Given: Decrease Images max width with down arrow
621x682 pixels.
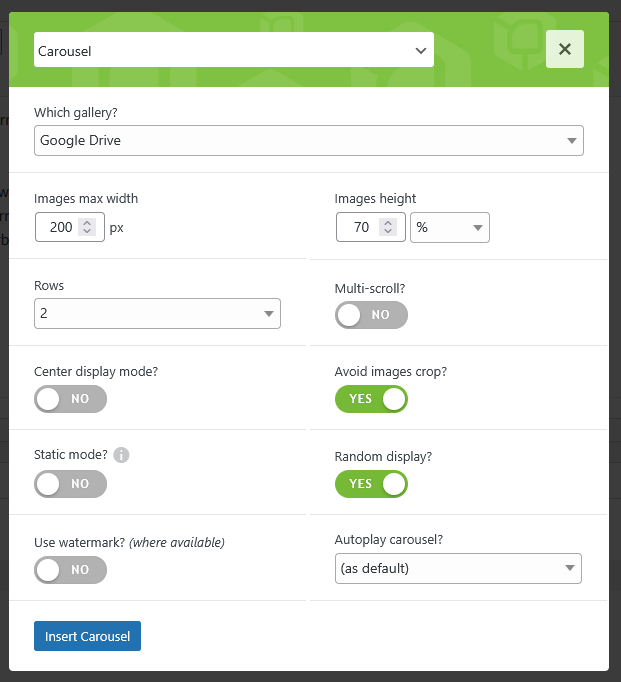Looking at the screenshot, I should [87, 233].
